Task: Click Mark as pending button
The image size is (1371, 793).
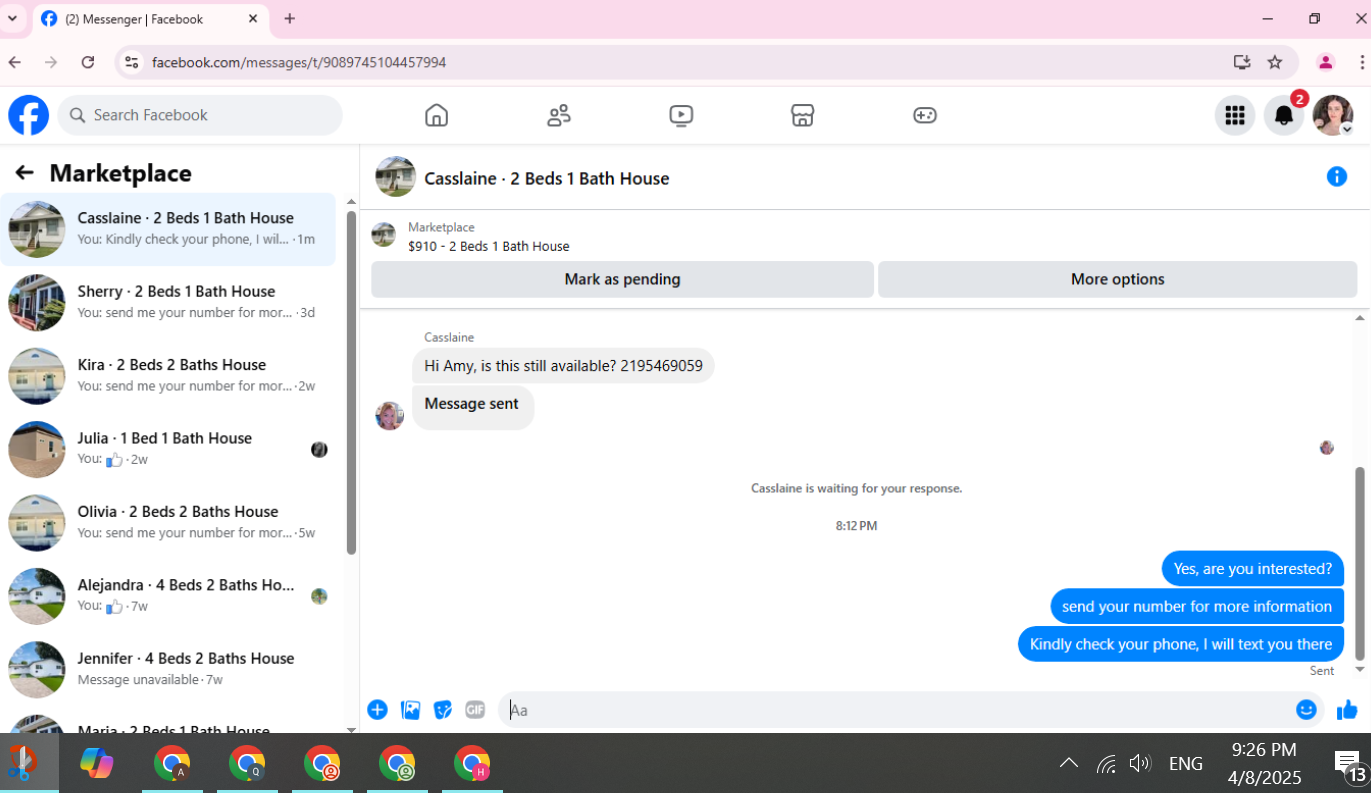Action: 622,279
